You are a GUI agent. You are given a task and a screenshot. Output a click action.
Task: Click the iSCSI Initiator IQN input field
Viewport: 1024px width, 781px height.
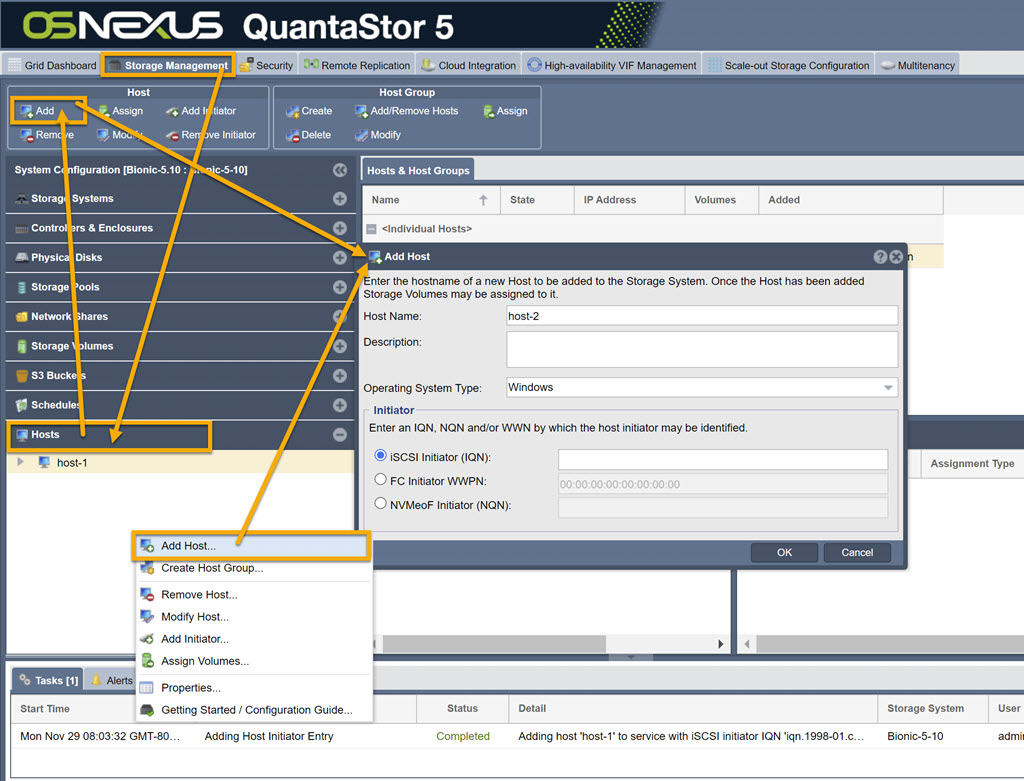[x=723, y=459]
